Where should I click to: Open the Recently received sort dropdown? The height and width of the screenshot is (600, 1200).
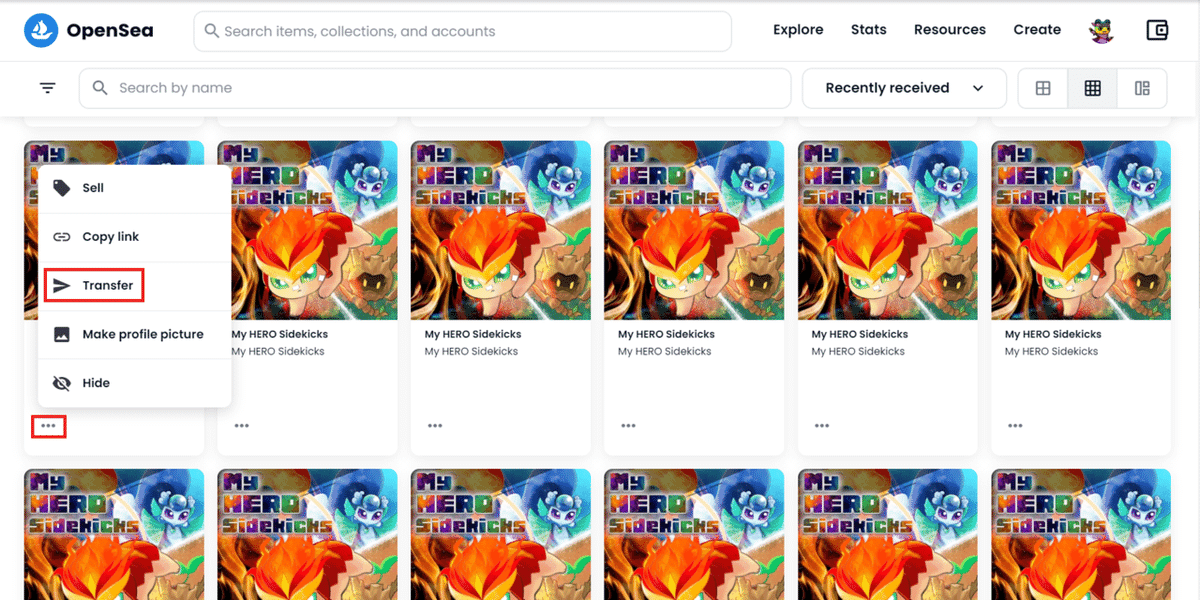coord(904,88)
